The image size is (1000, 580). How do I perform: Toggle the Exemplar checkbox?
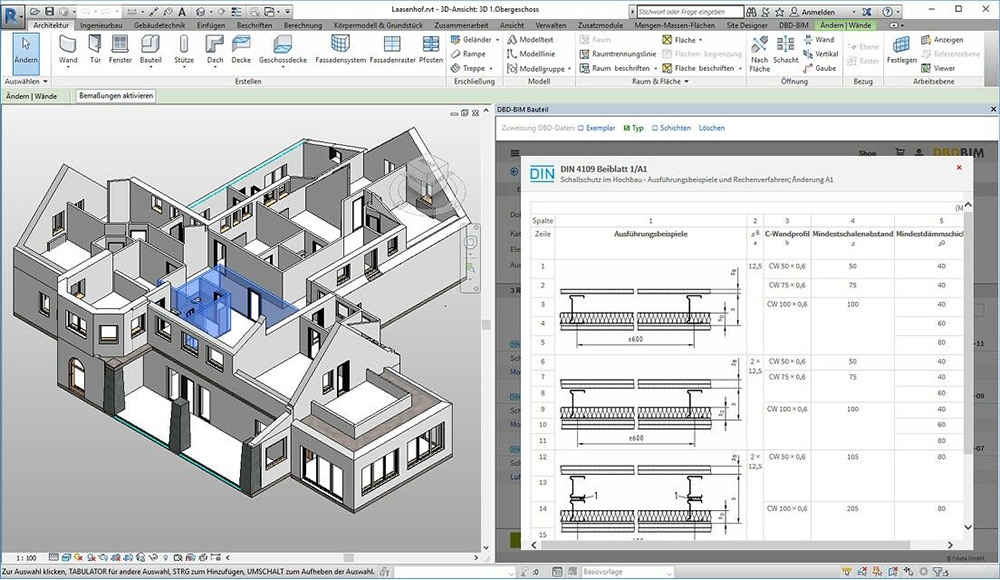(581, 128)
